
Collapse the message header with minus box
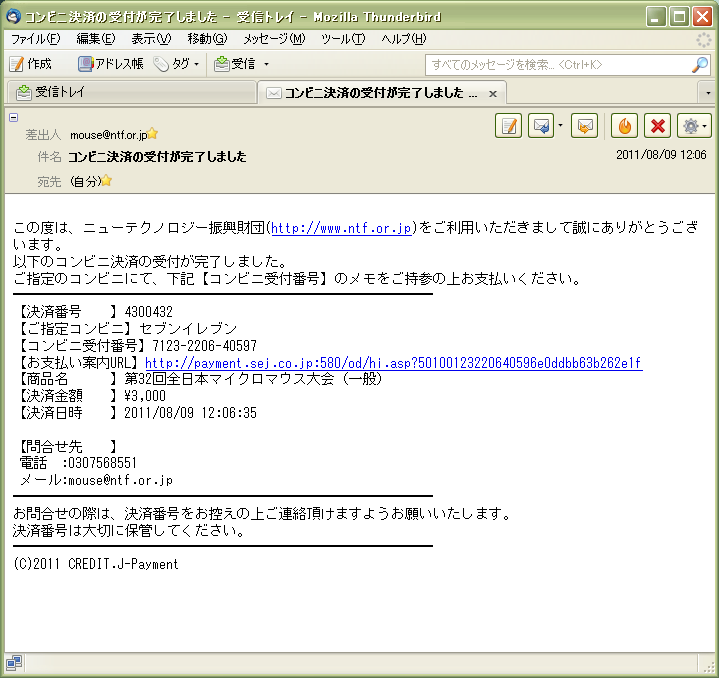tap(14, 117)
